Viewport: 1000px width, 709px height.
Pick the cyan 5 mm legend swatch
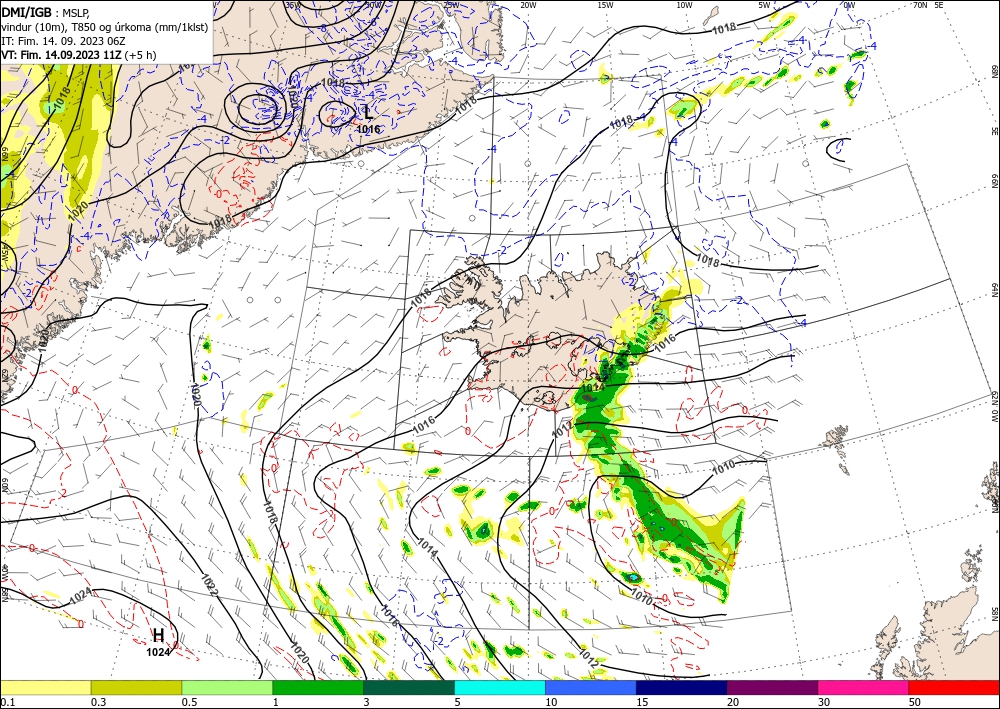click(x=500, y=687)
